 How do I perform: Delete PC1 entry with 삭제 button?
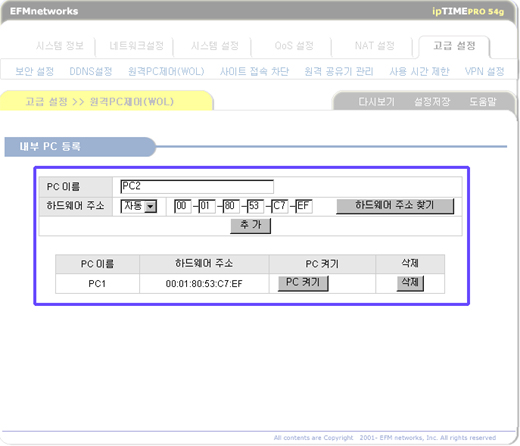410,283
